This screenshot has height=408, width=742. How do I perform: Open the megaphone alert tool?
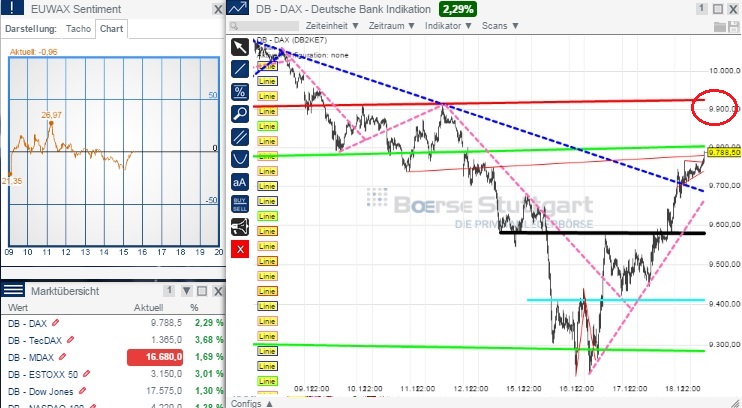click(240, 227)
